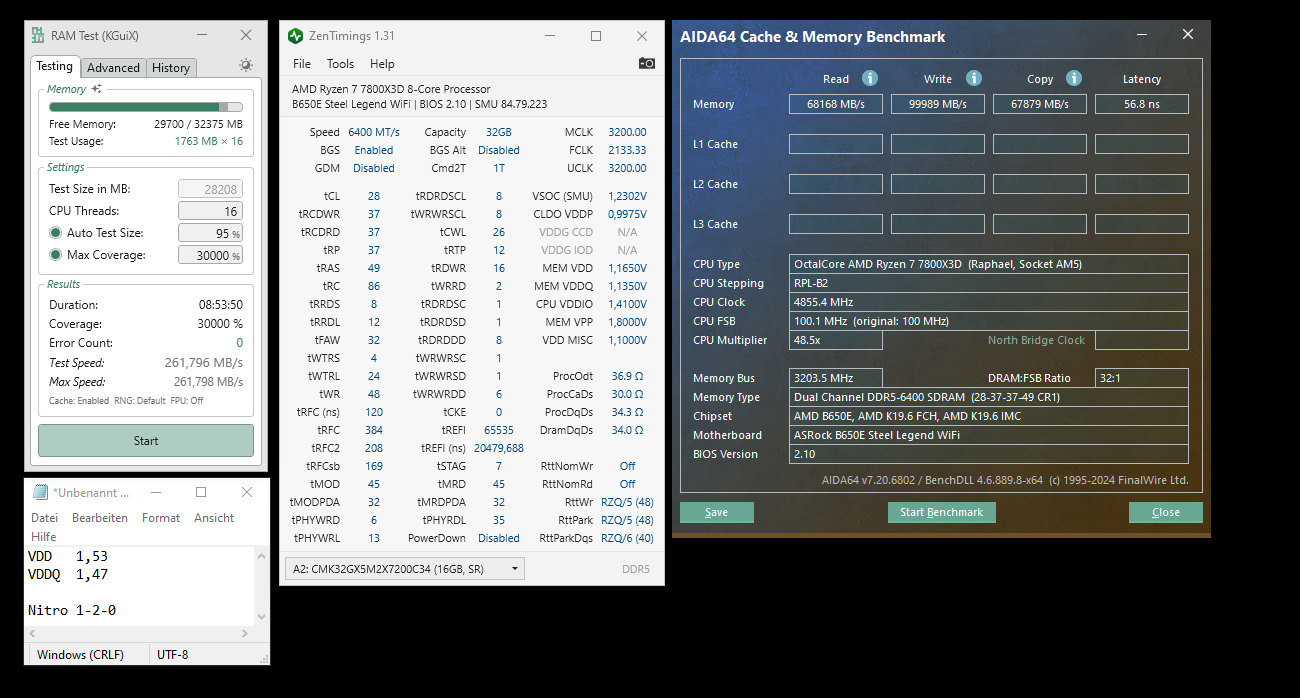1300x698 pixels.
Task: Click the Memory Bus value 3203.5 MHz
Action: pyautogui.click(x=836, y=378)
